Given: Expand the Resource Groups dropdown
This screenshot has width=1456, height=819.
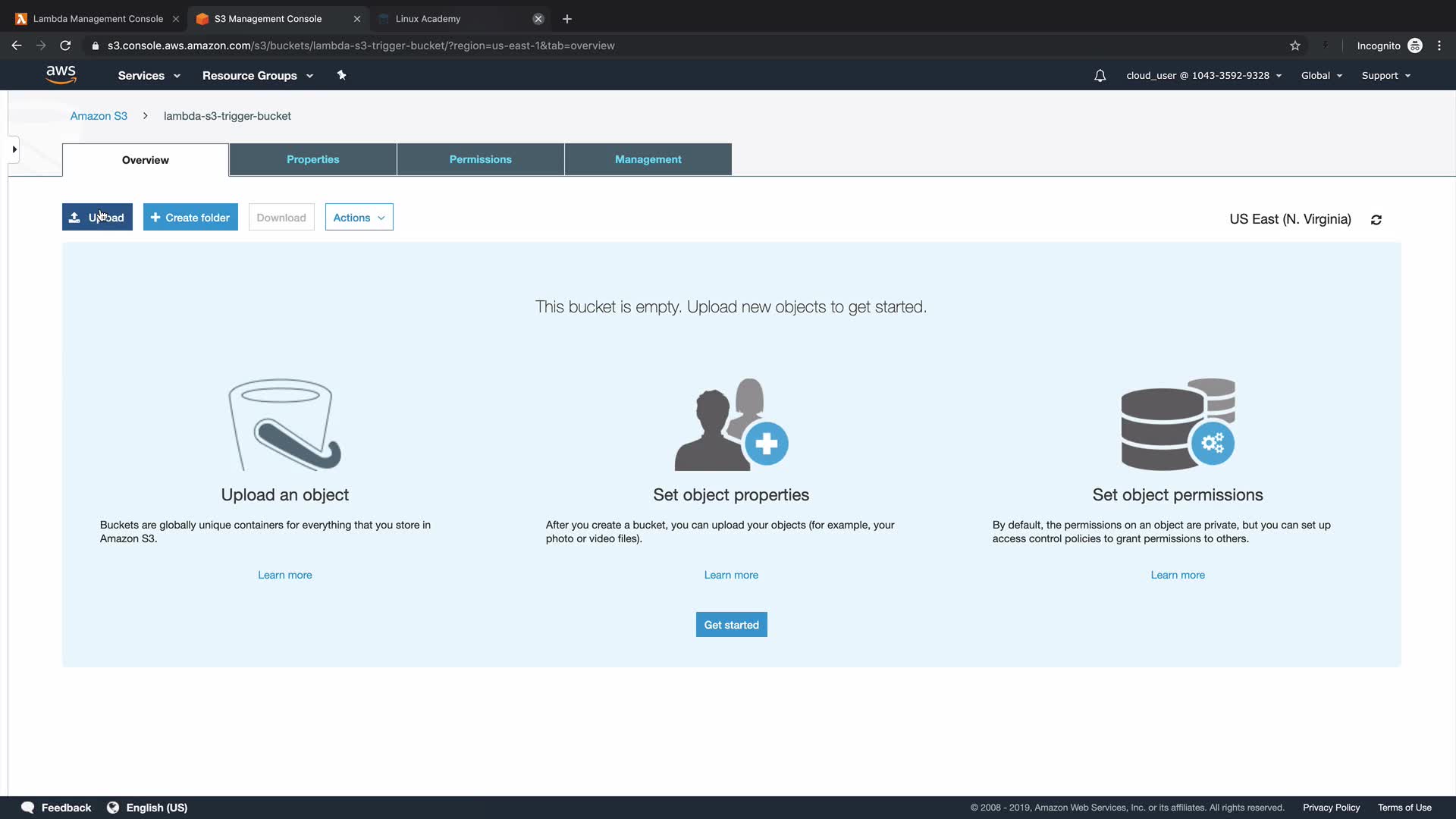Looking at the screenshot, I should tap(257, 75).
